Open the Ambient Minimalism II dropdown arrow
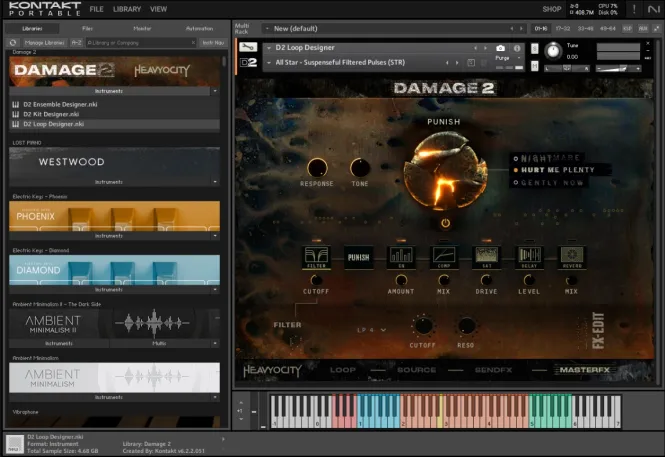Viewport: 665px width, 457px height. tap(215, 343)
